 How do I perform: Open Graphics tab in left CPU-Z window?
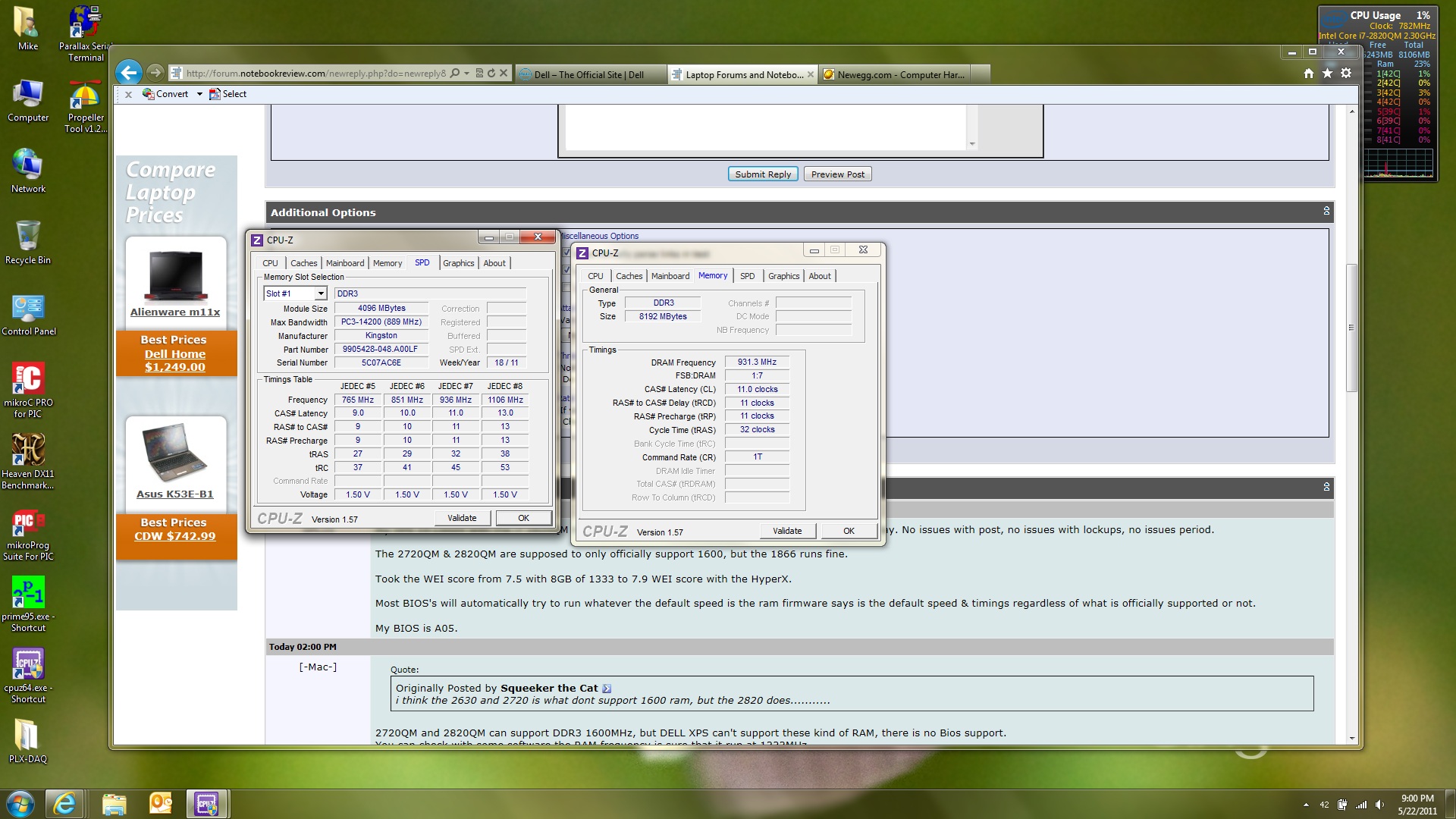click(459, 263)
